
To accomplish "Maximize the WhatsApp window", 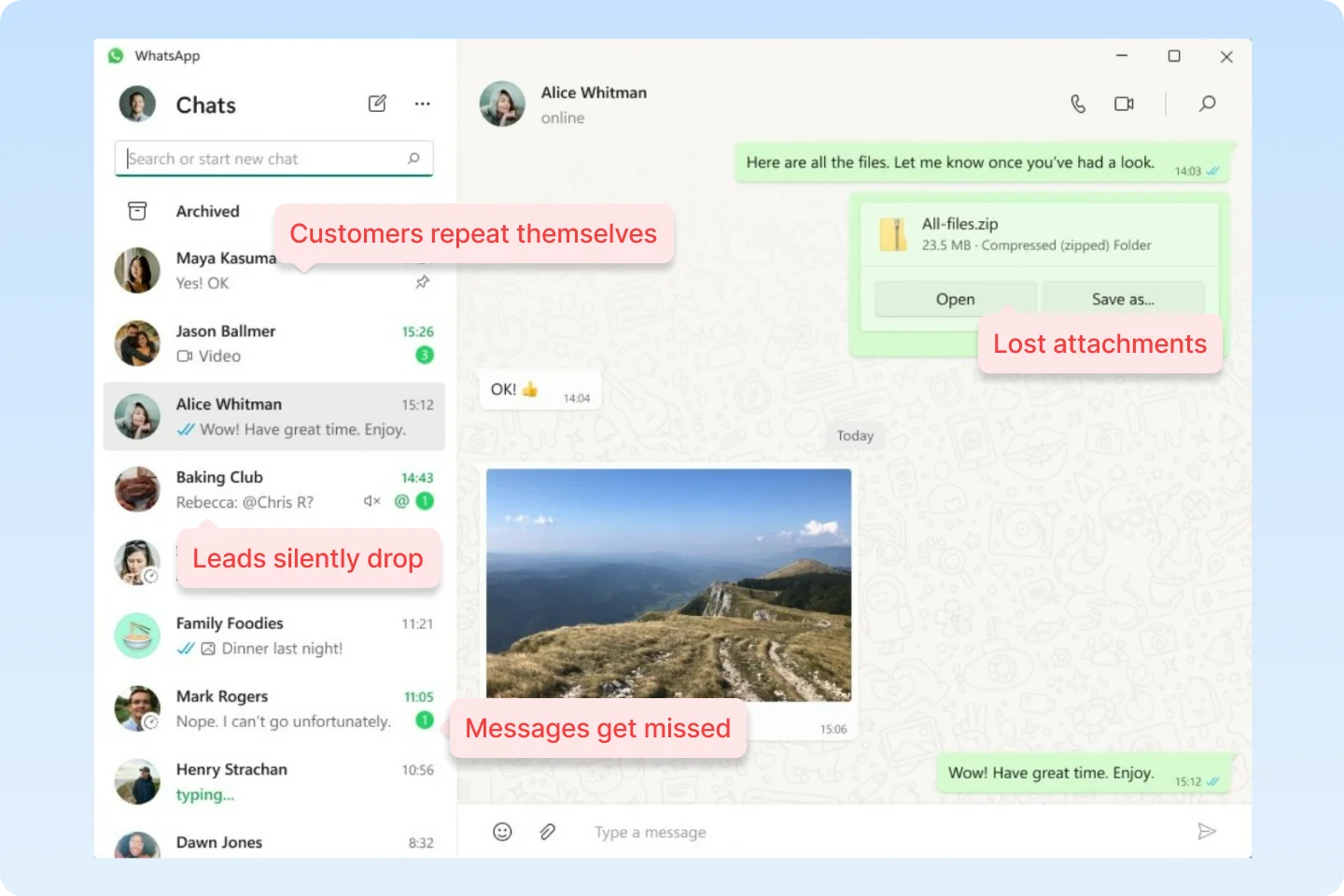I will [1174, 56].
